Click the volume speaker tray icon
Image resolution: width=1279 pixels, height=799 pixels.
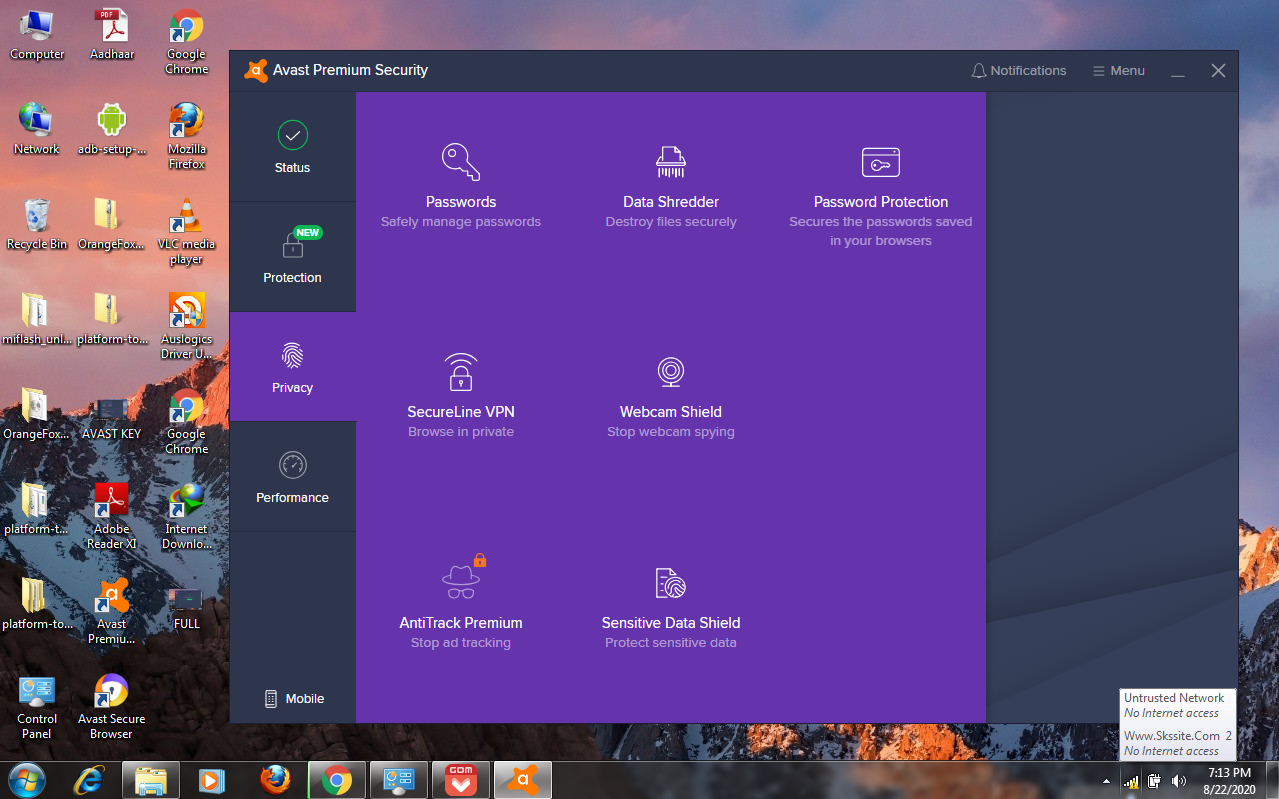(1178, 781)
